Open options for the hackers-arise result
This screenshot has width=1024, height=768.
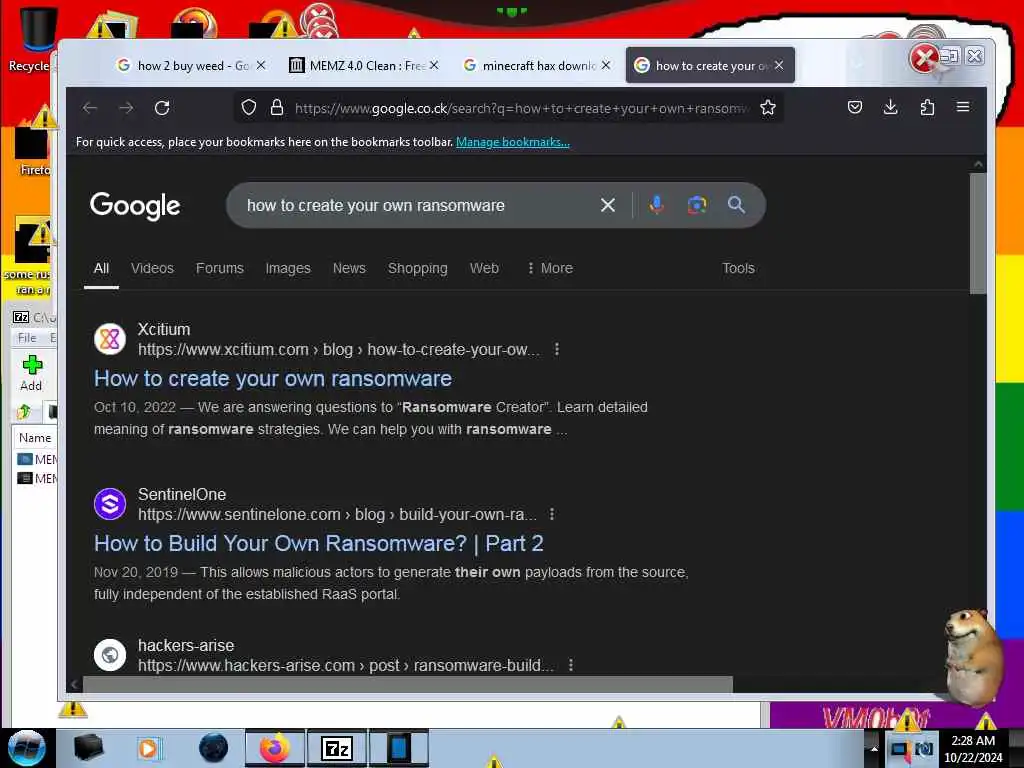click(x=571, y=665)
